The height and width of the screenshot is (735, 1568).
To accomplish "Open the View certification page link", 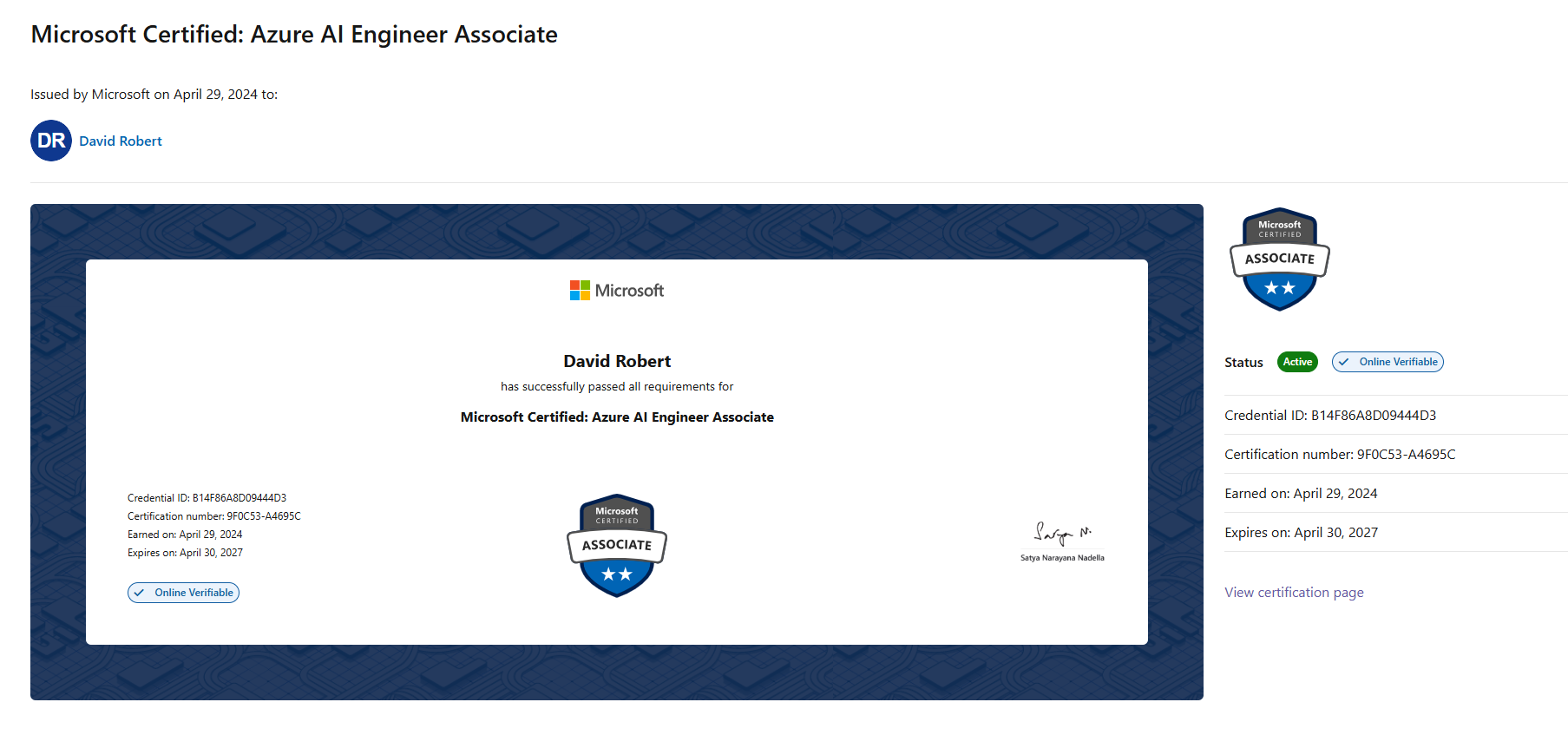I will 1294,592.
